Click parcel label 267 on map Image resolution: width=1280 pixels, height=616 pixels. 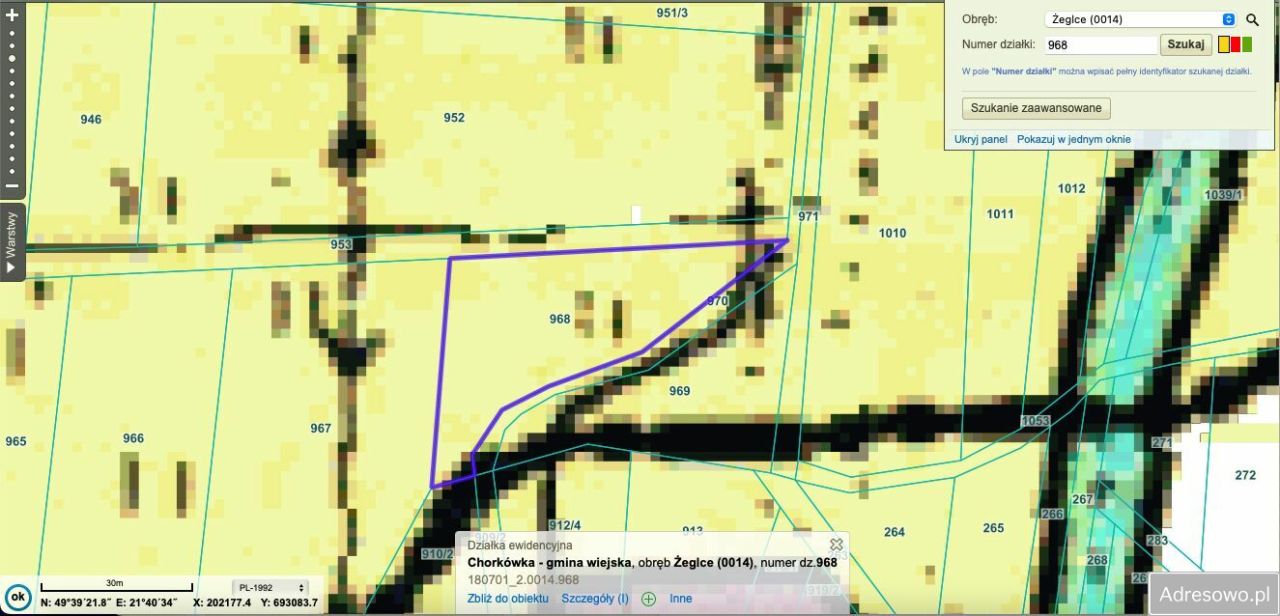[1083, 499]
